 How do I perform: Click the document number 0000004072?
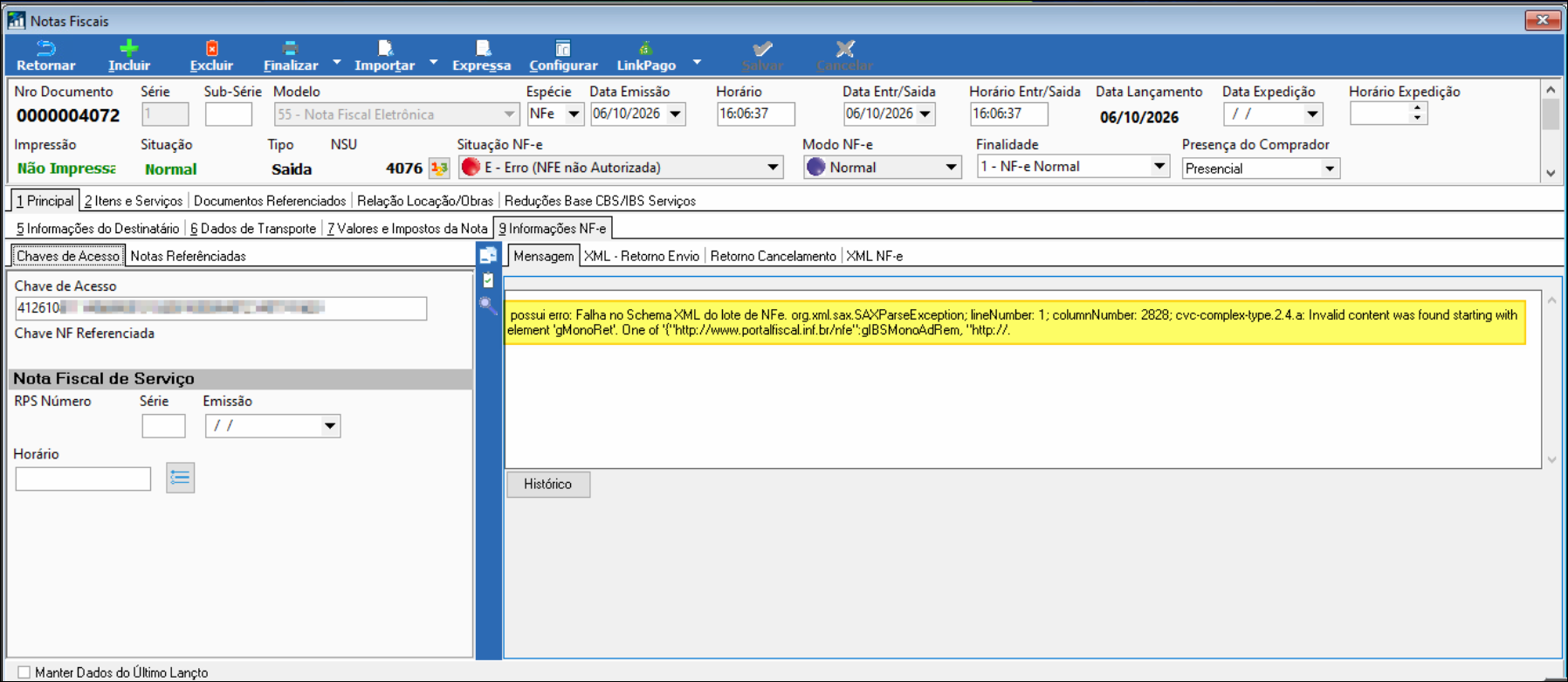[x=68, y=115]
